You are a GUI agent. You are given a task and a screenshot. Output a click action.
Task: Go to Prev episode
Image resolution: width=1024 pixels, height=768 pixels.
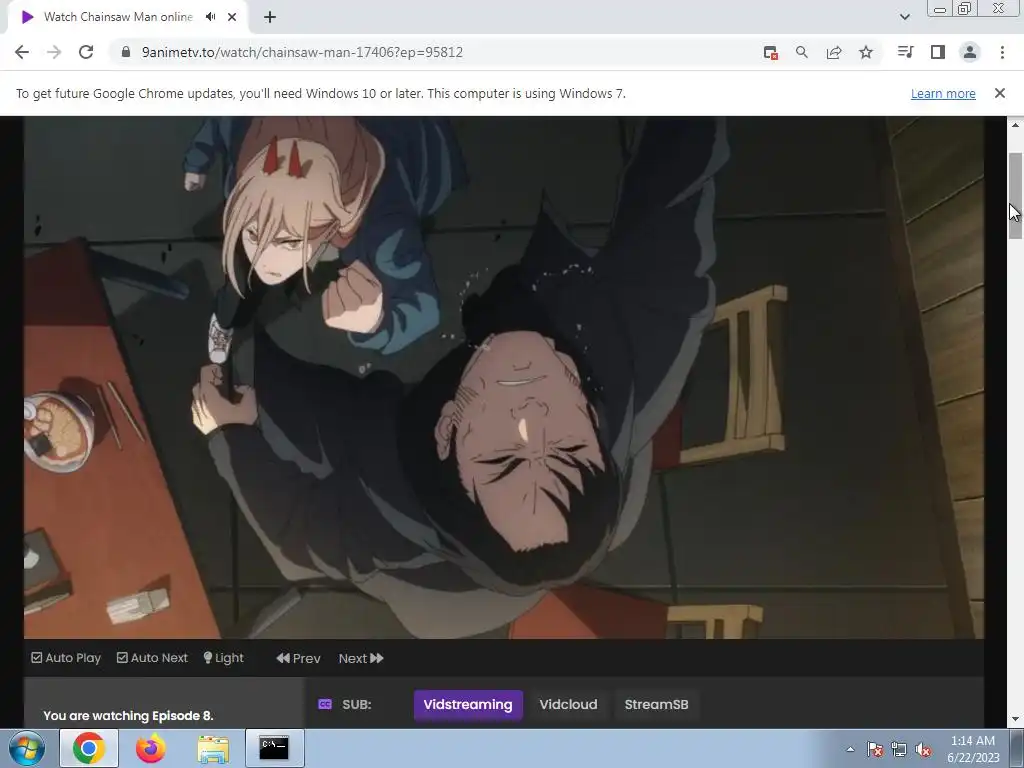(x=298, y=658)
